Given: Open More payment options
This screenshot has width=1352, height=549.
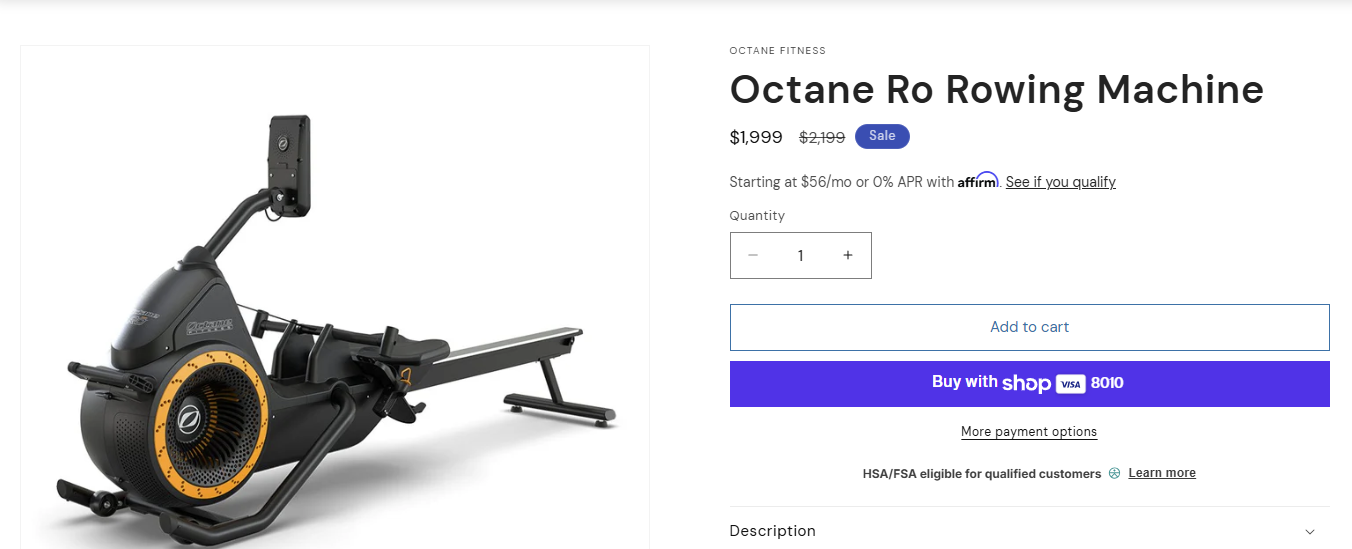Looking at the screenshot, I should [x=1029, y=432].
